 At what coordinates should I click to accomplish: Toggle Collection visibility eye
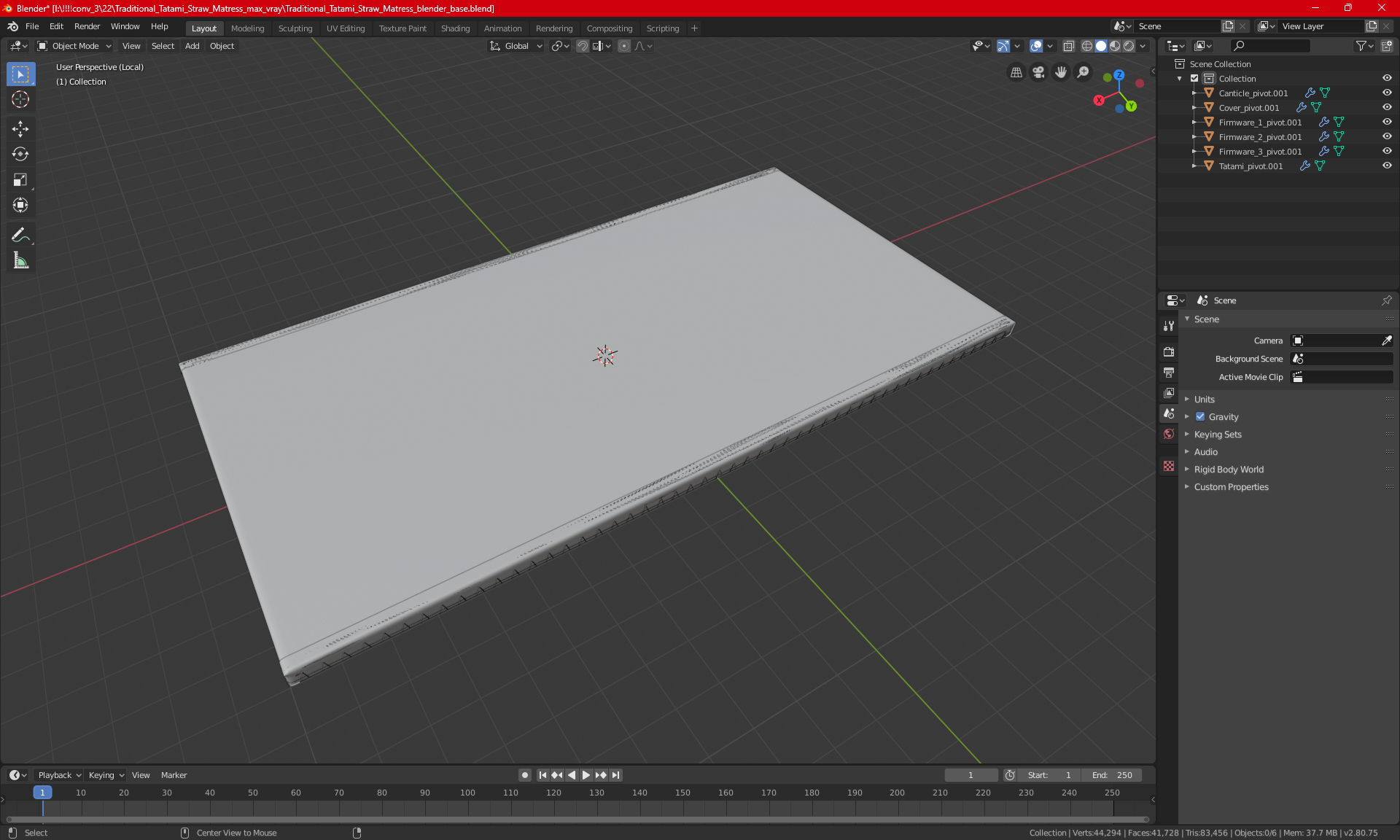click(x=1387, y=78)
